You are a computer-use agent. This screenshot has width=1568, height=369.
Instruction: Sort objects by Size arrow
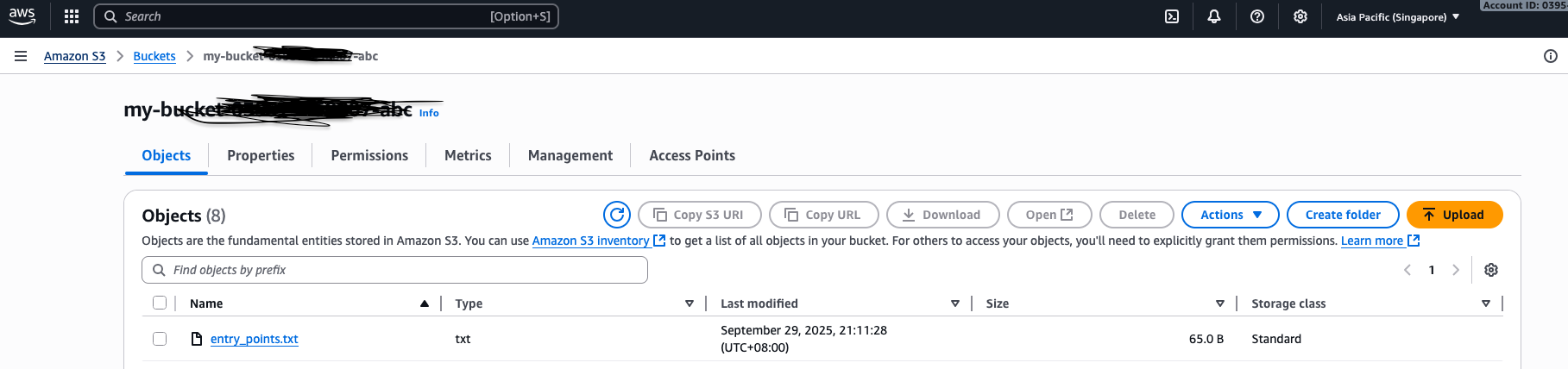1220,303
